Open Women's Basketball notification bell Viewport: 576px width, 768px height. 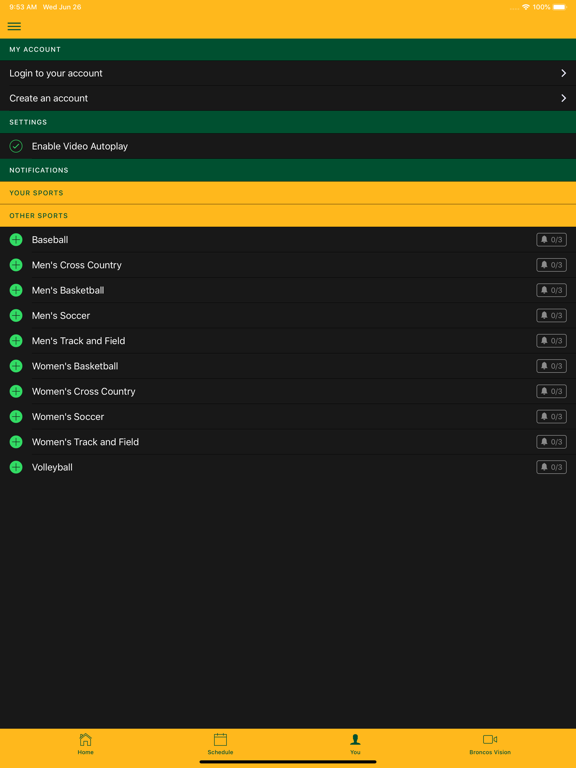(551, 366)
